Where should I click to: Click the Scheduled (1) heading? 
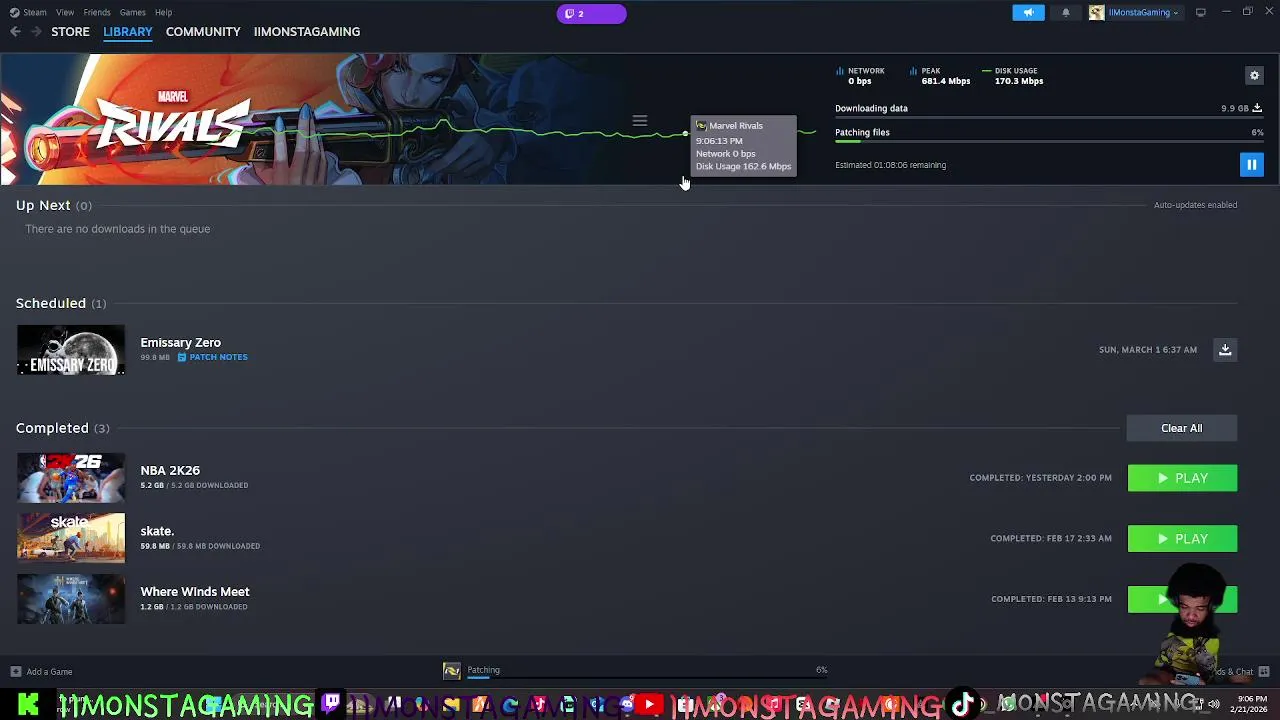[61, 303]
